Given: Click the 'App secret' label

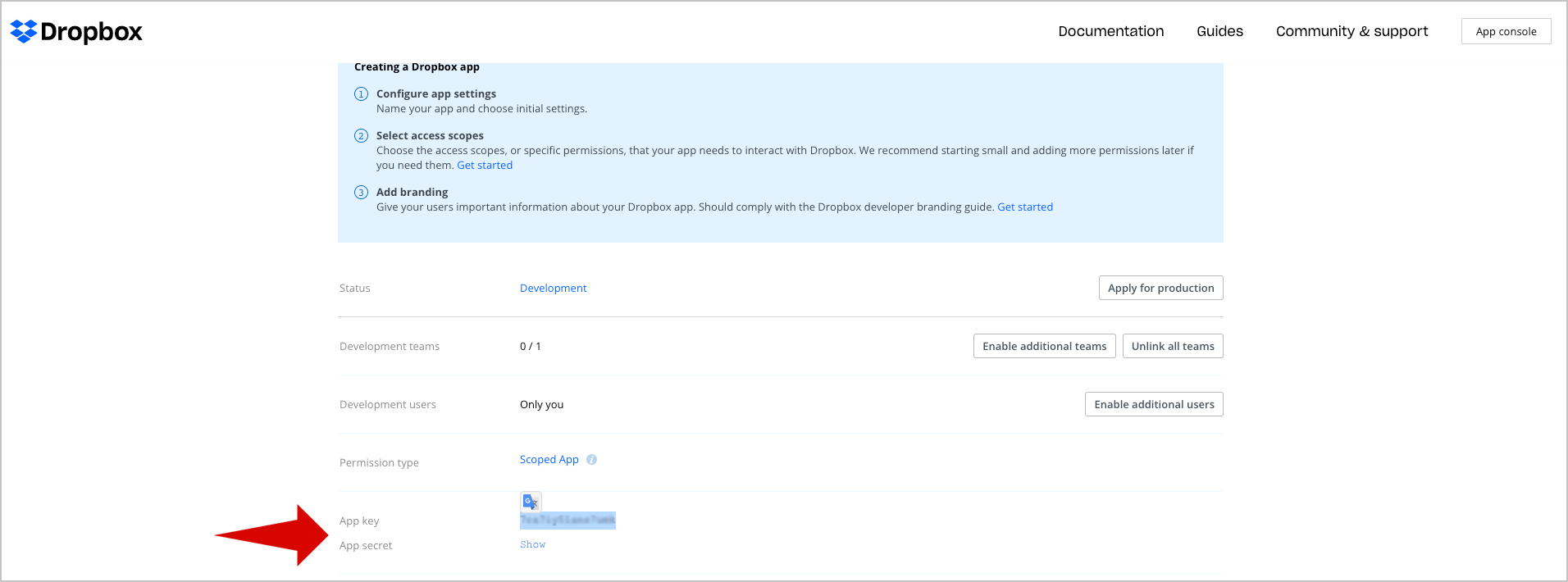Looking at the screenshot, I should click(x=366, y=546).
